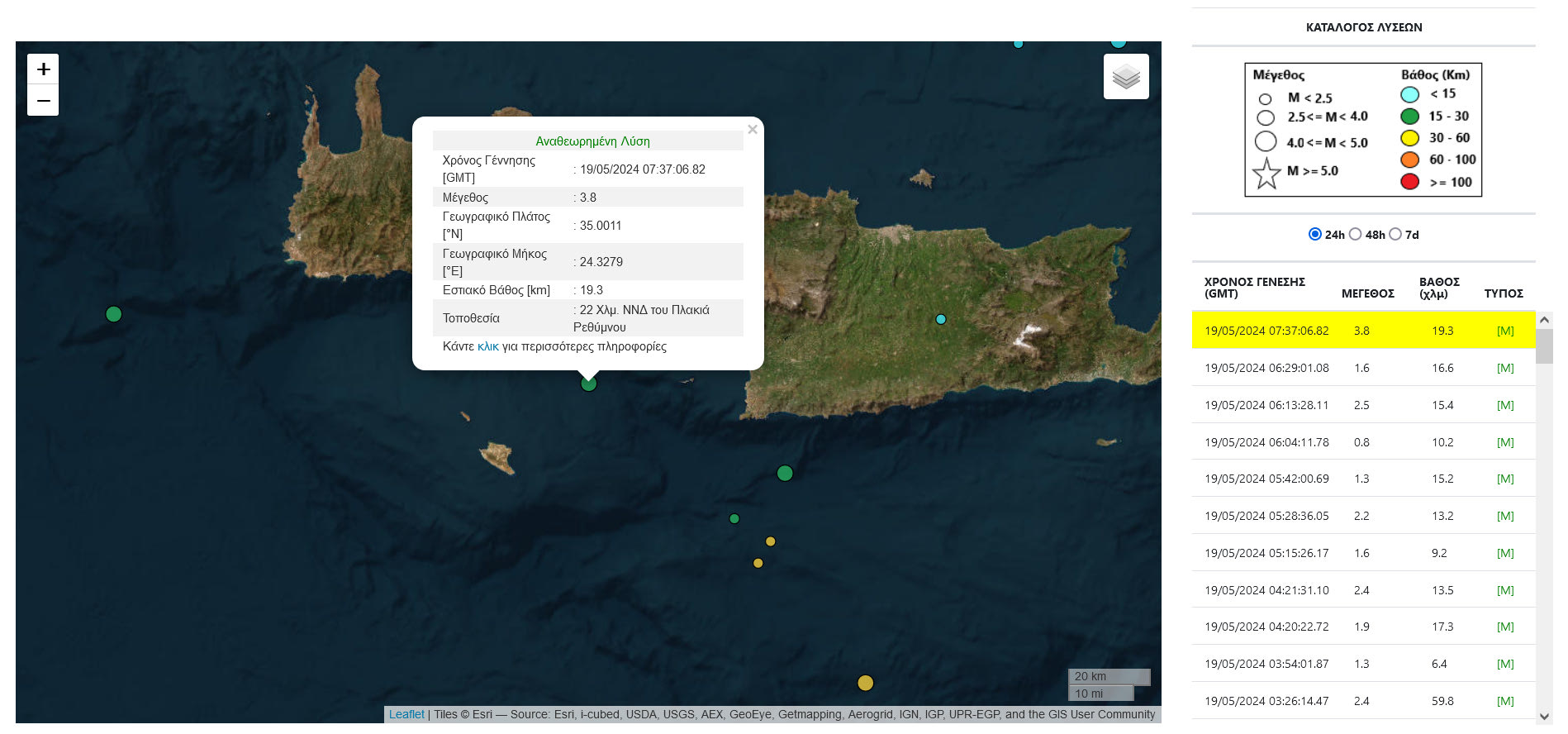Zoom in on the map
Screen dimensions: 1568x734
(43, 69)
